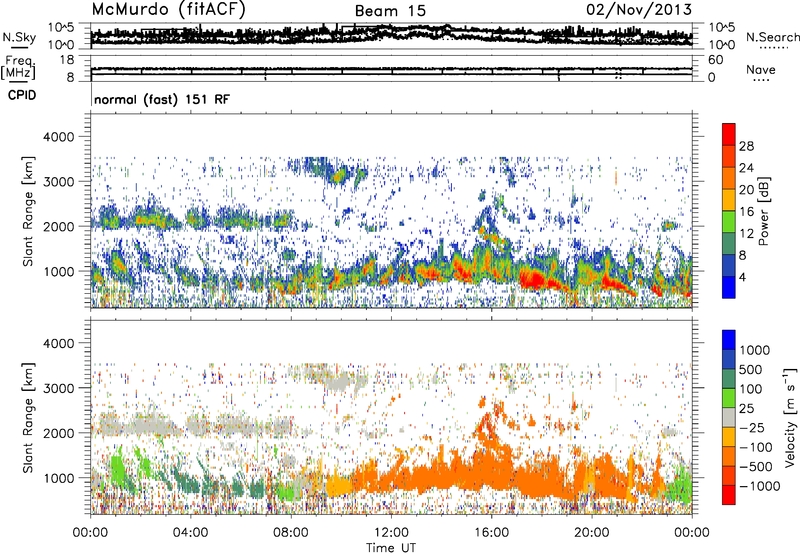
Task: Click the "N.Sky" legend label
Action: pyautogui.click(x=19, y=37)
